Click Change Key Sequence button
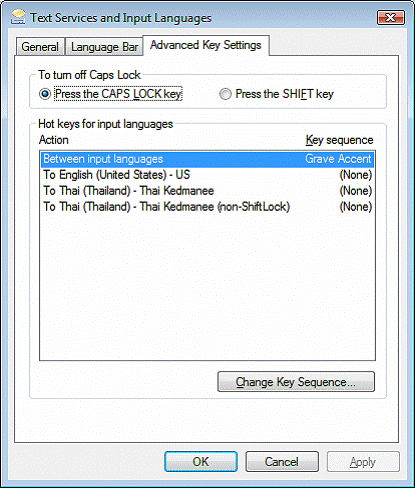This screenshot has height=488, width=415. click(296, 382)
